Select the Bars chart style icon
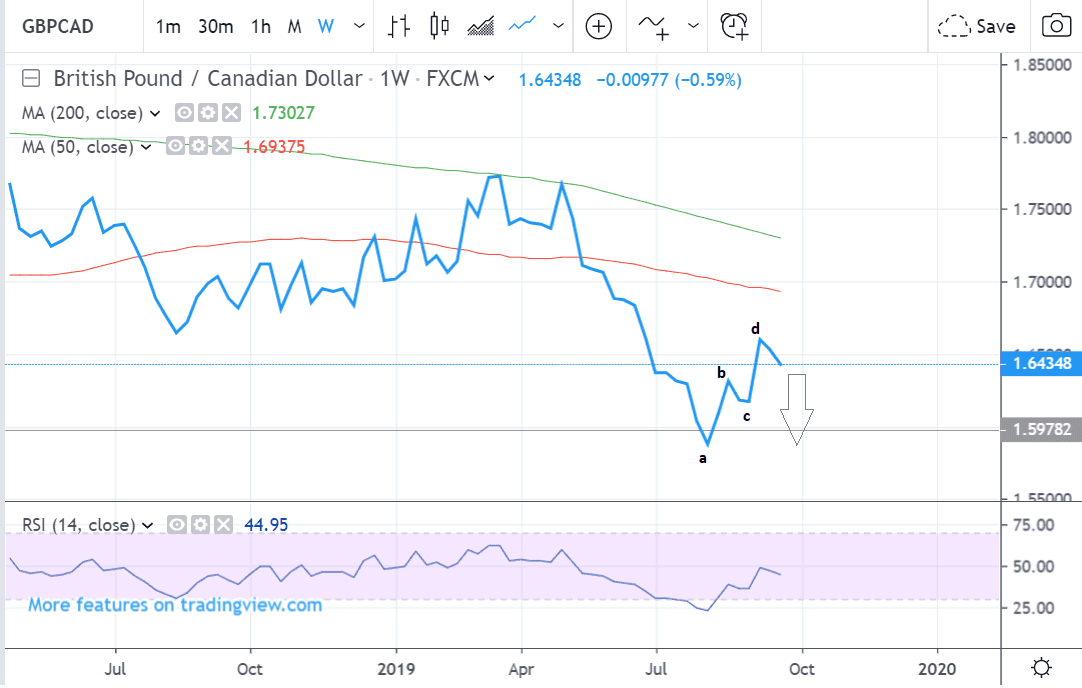Screen dimensions: 1082x688 [x=398, y=26]
